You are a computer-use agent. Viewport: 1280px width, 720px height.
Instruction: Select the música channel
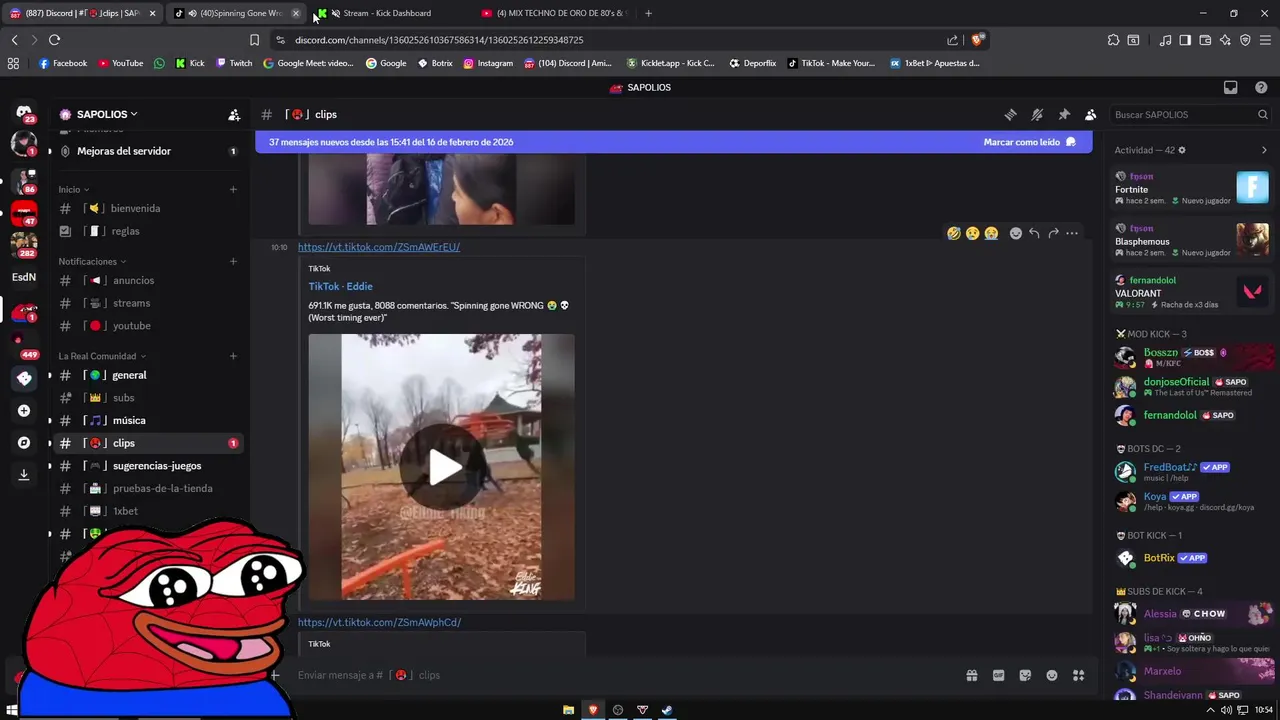(148, 420)
